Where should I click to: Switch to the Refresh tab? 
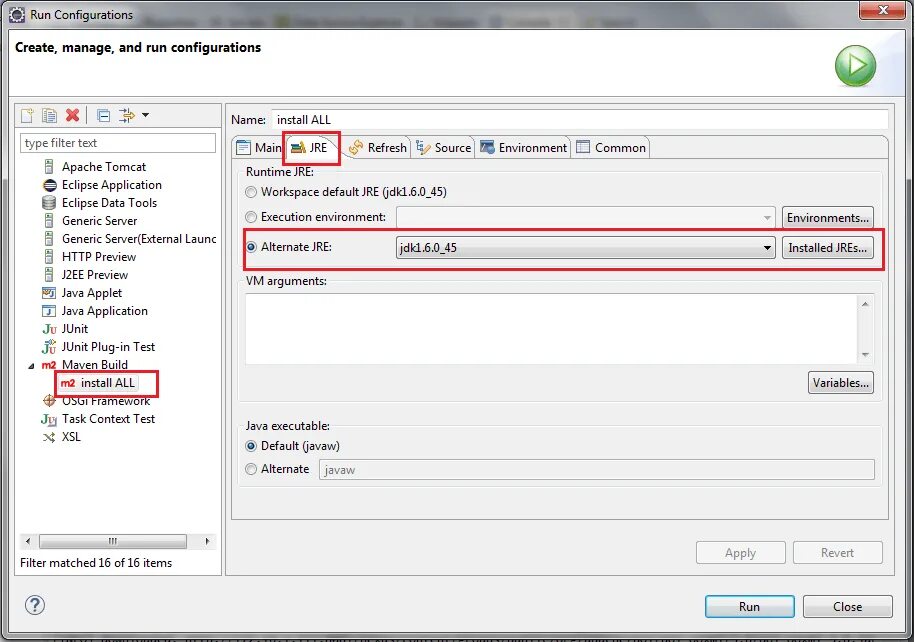pos(378,148)
